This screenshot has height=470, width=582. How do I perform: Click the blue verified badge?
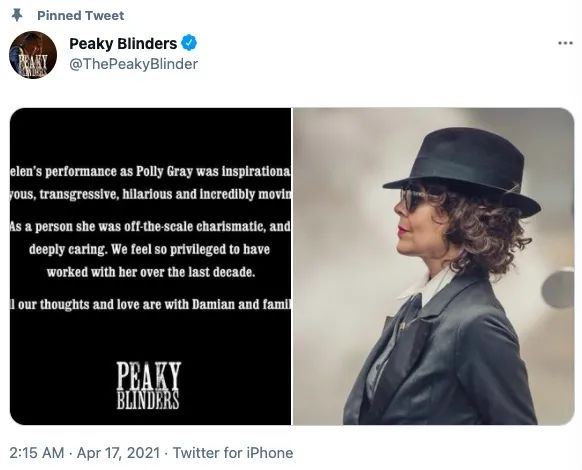click(189, 43)
